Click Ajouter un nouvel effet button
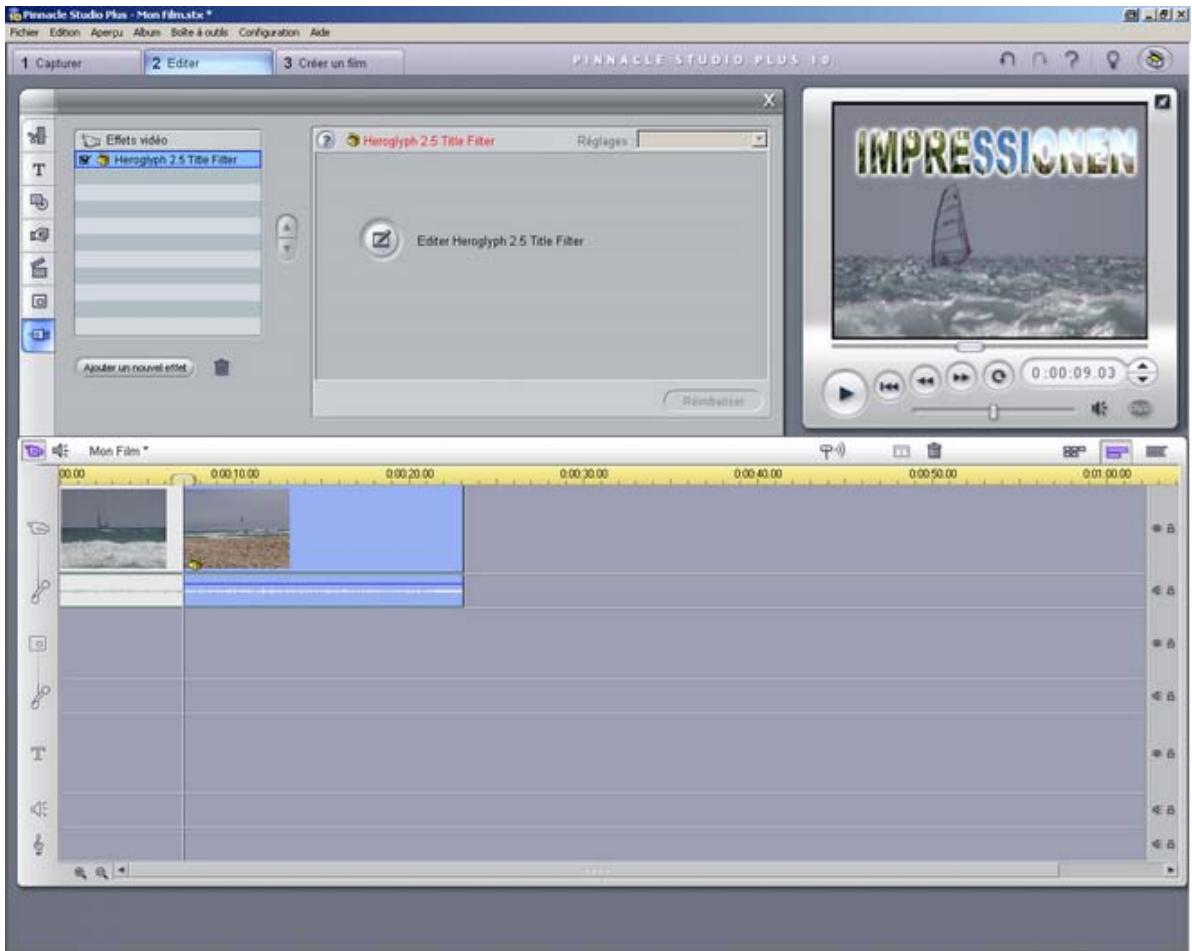 pyautogui.click(x=135, y=368)
